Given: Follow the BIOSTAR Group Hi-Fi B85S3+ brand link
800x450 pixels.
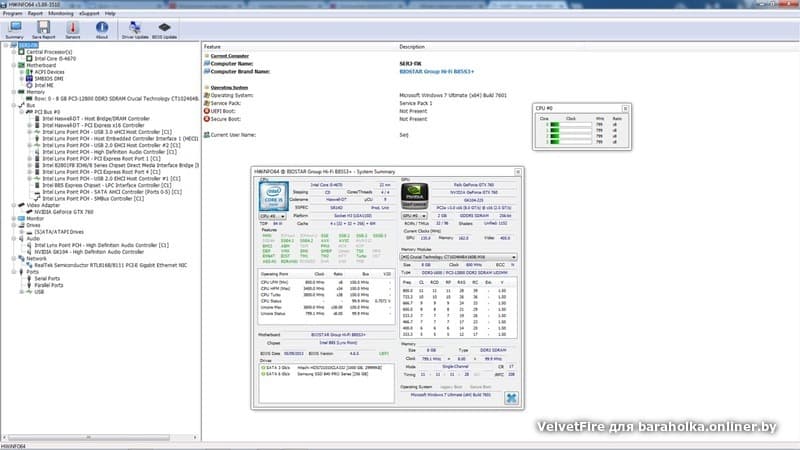Looking at the screenshot, I should (x=437, y=71).
